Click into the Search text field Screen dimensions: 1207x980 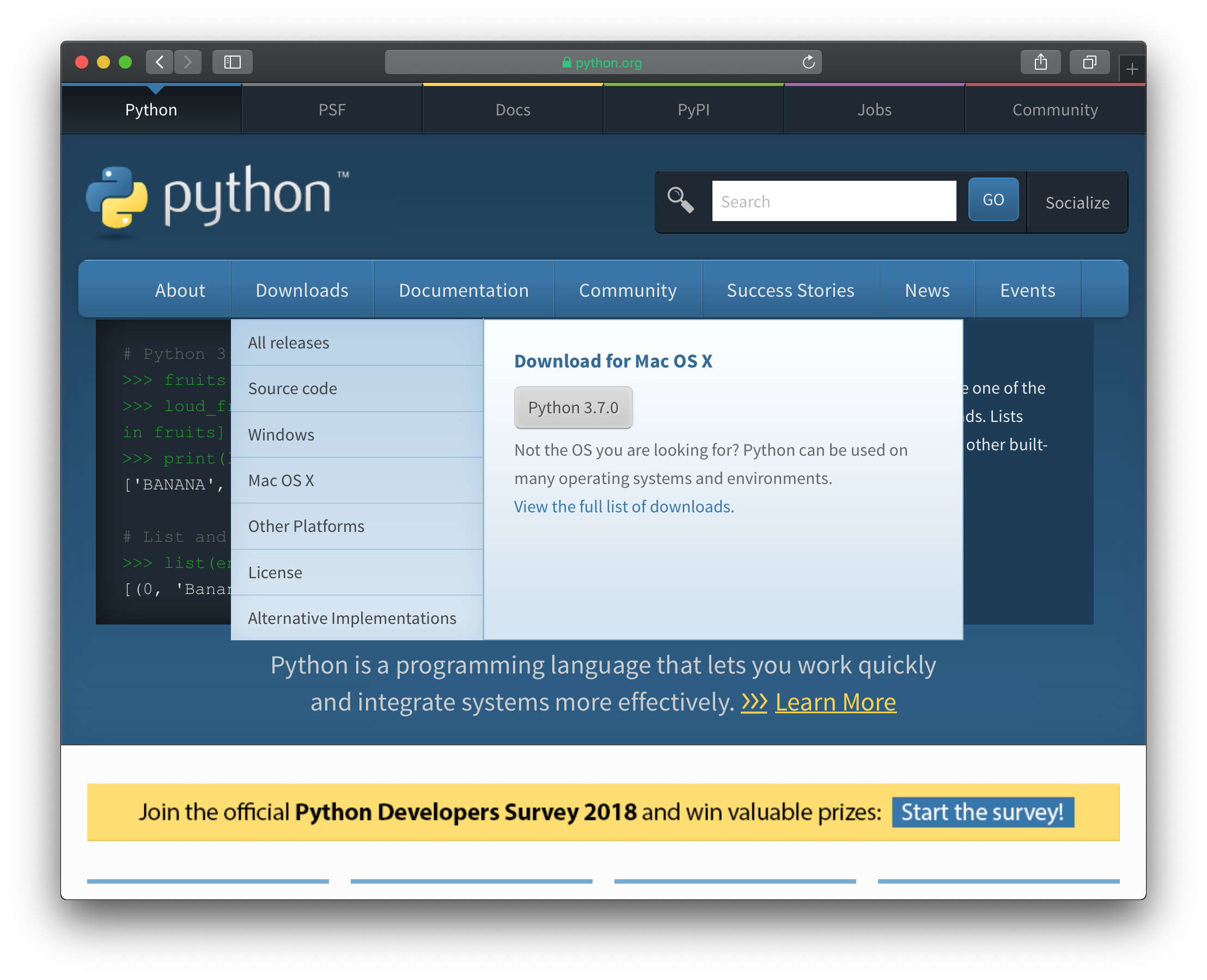coord(834,201)
